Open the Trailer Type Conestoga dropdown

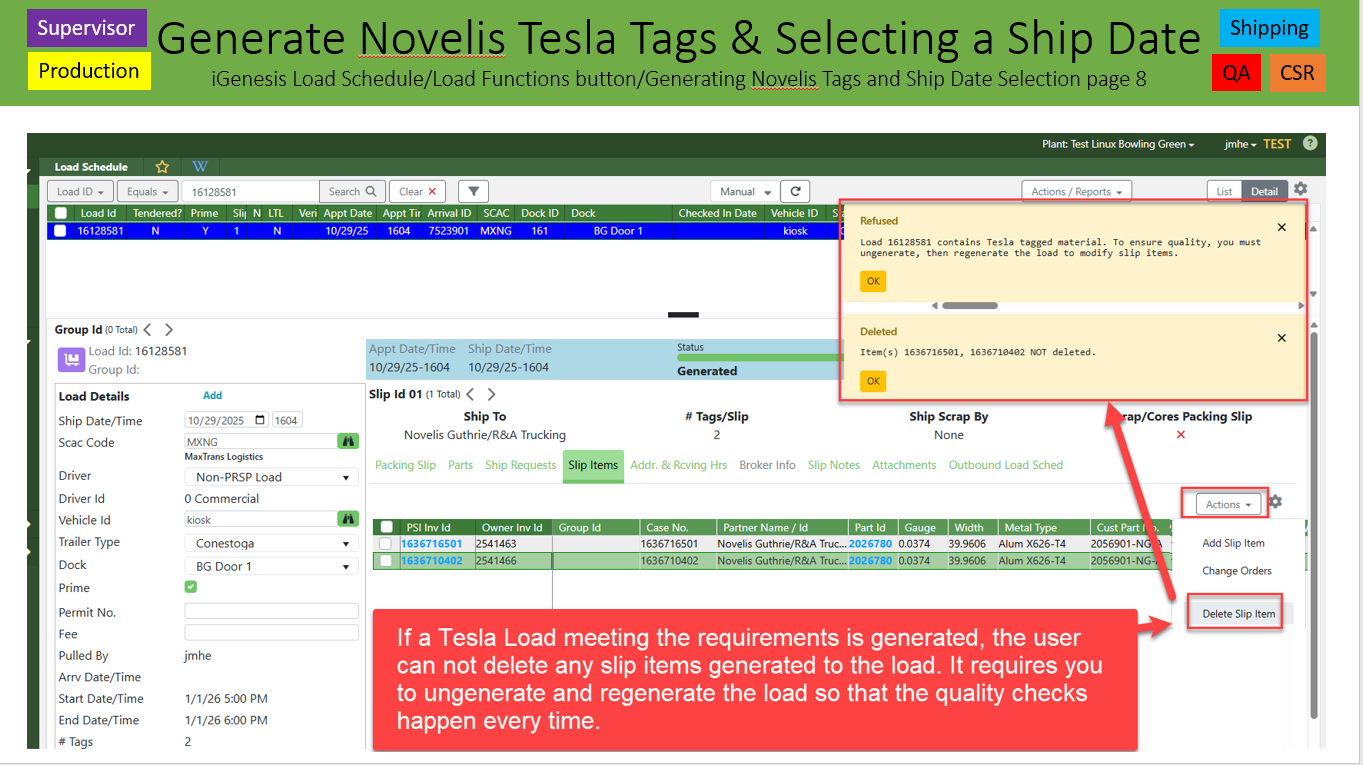[271, 543]
